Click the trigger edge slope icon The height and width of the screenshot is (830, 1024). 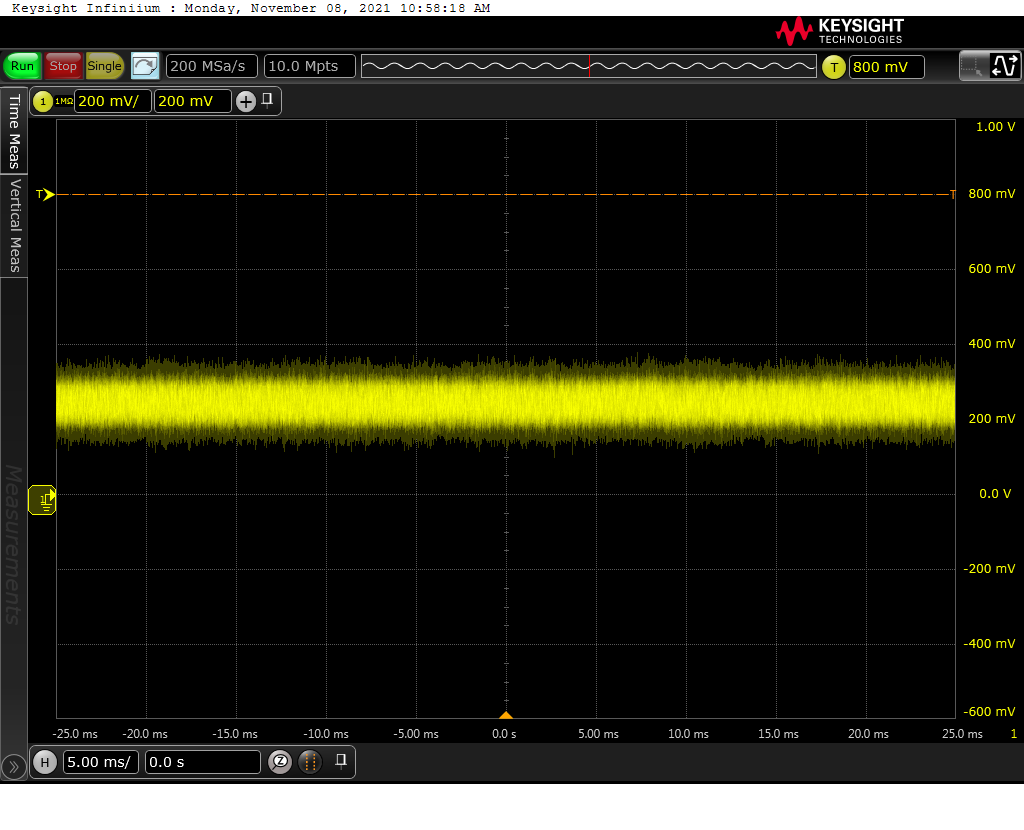point(1004,66)
